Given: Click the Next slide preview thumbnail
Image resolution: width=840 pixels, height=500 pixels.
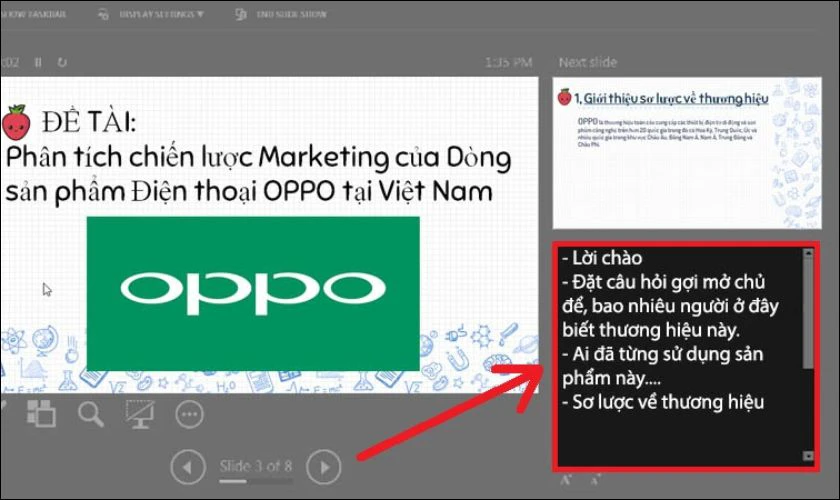Looking at the screenshot, I should click(x=687, y=153).
